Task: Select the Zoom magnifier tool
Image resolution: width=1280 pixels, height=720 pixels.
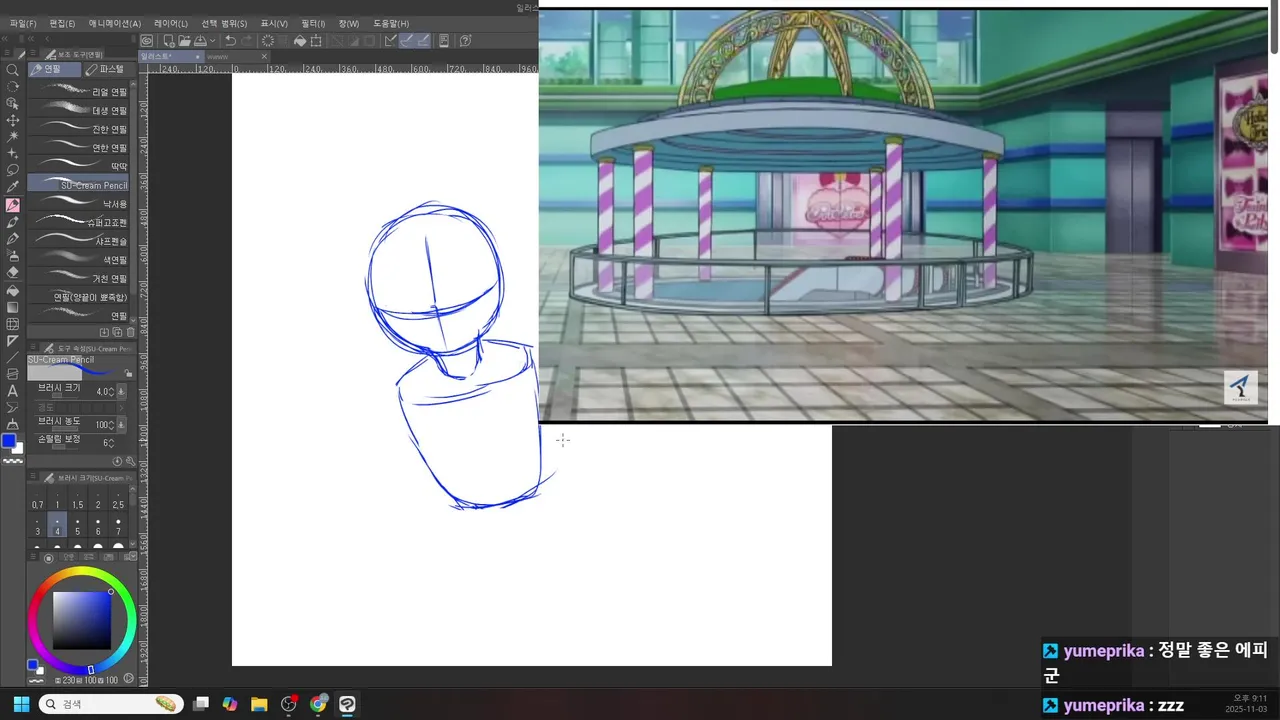Action: pos(13,70)
